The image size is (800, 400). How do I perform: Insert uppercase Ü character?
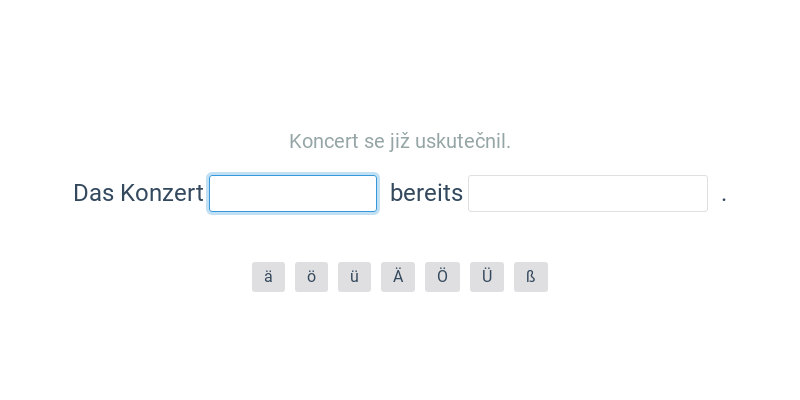487,277
